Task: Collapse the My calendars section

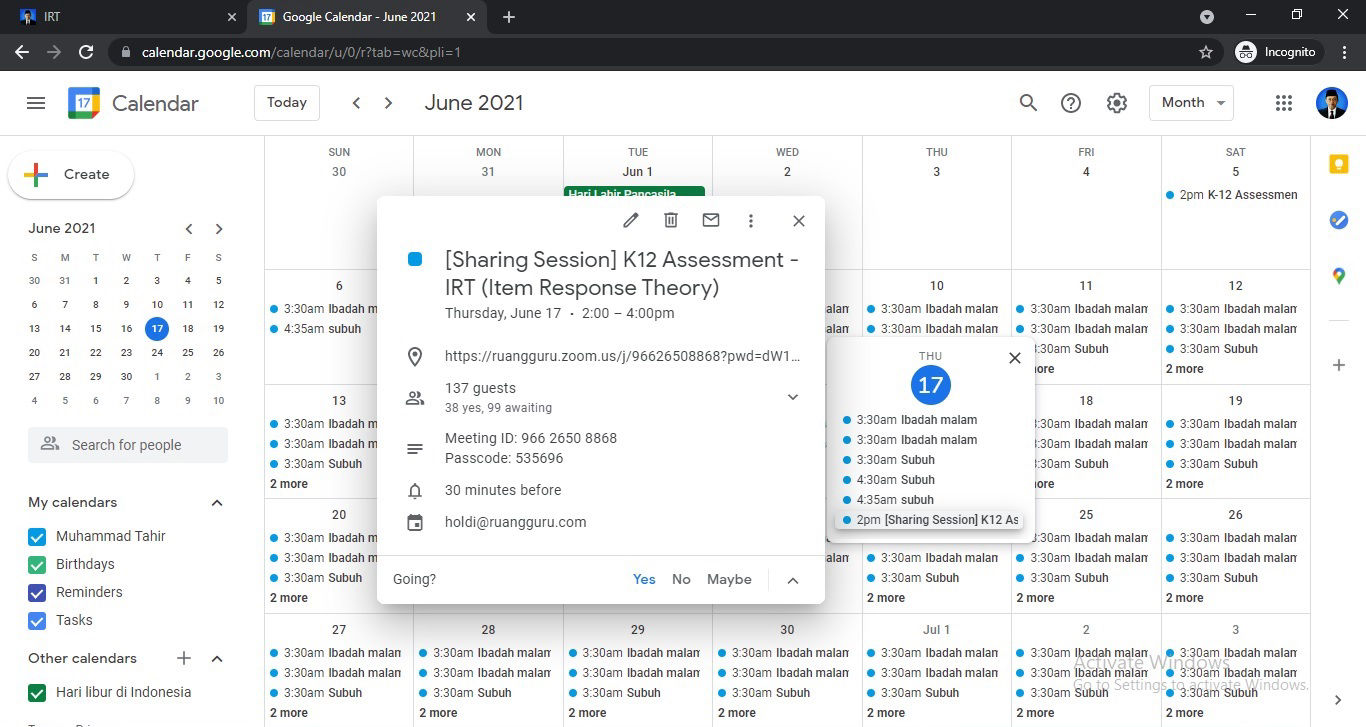Action: click(217, 502)
